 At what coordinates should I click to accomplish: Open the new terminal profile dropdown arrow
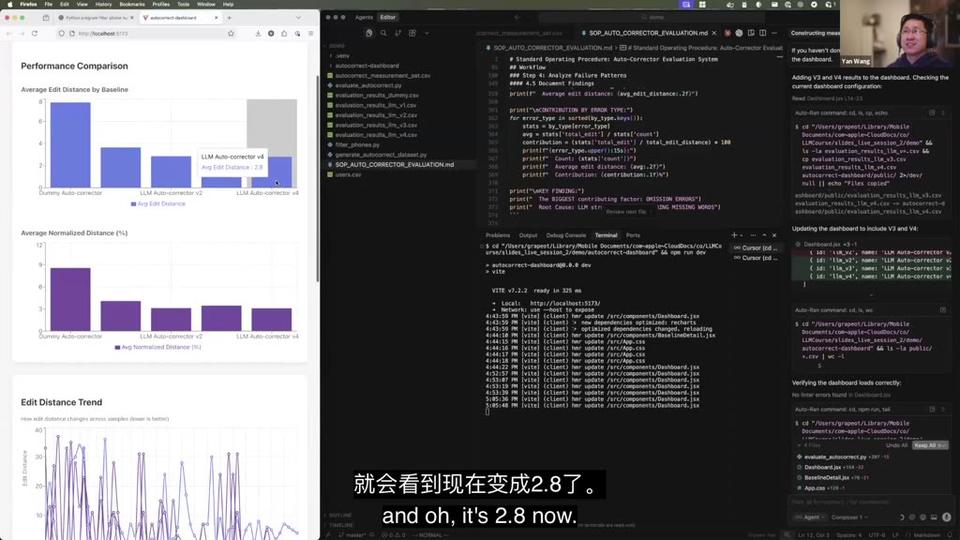[x=741, y=235]
